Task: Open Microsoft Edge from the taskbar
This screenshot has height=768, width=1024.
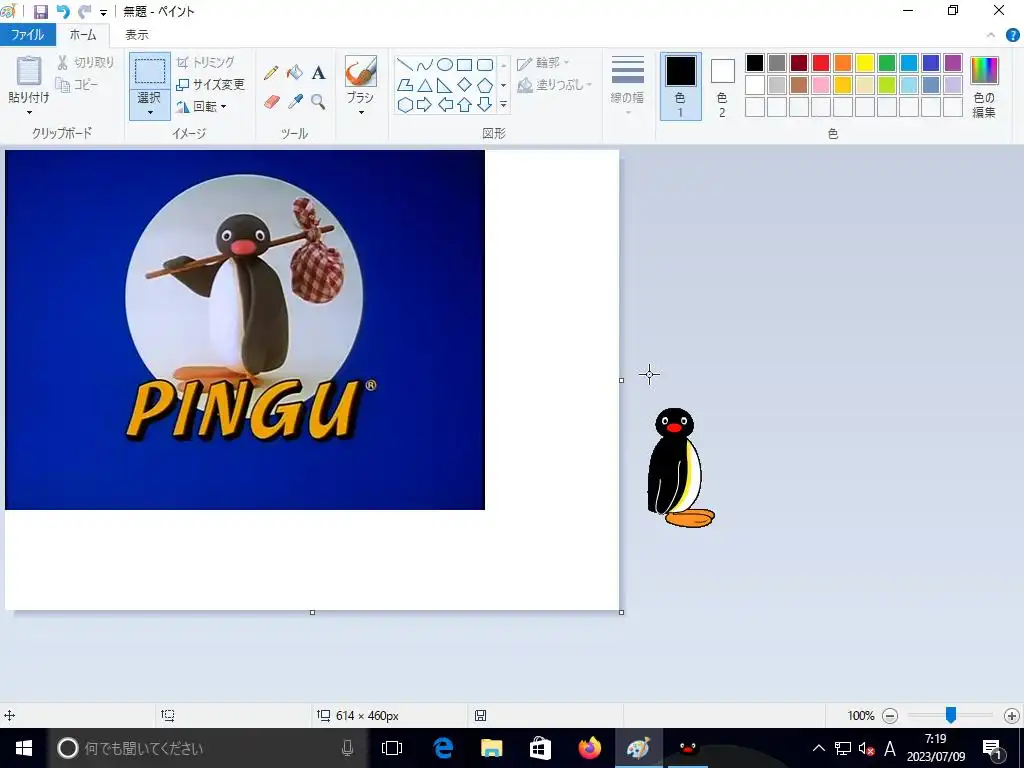Action: click(x=443, y=748)
